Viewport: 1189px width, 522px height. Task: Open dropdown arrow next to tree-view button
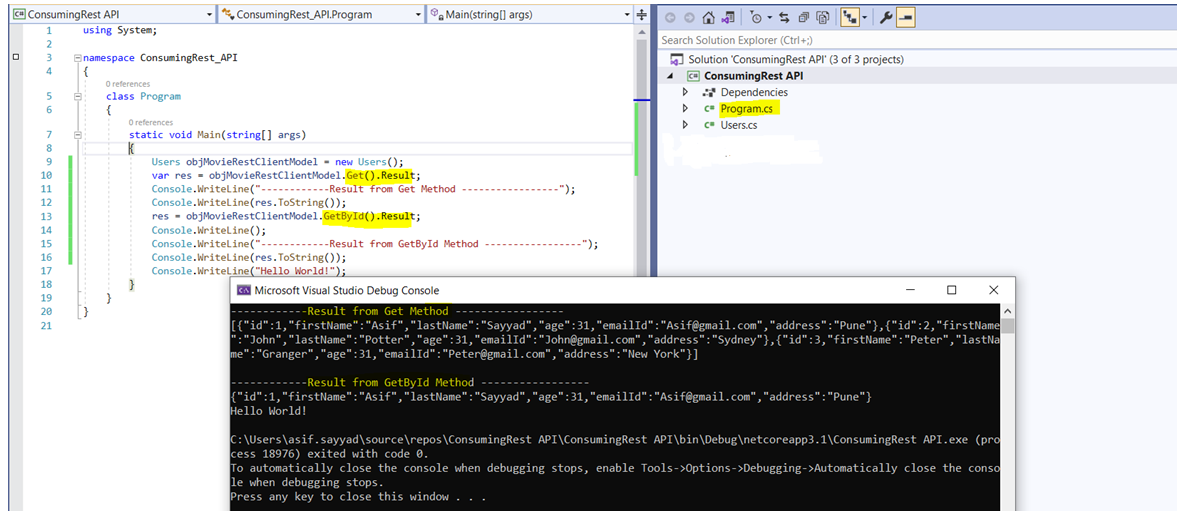click(865, 17)
